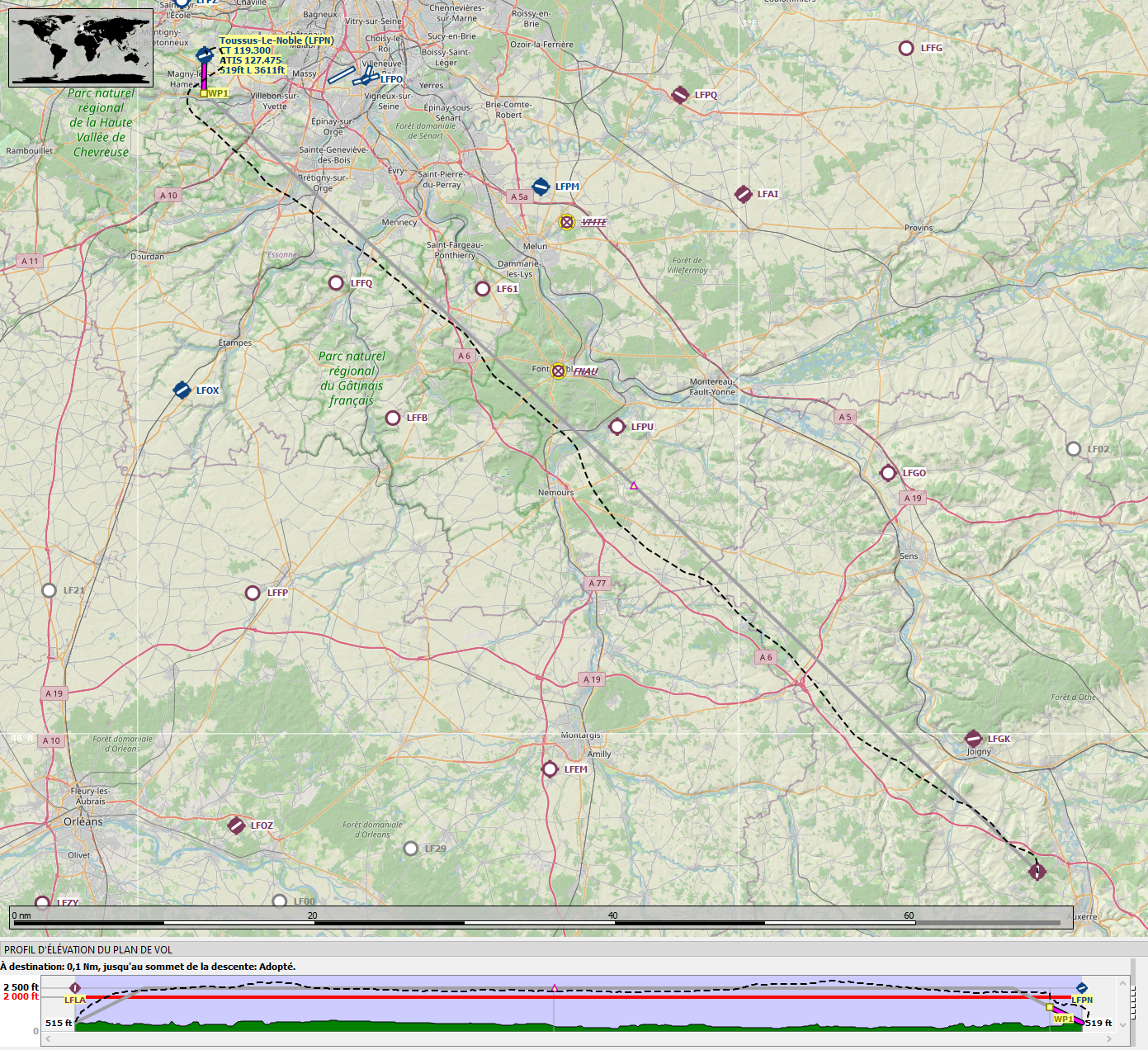Click the magenta triangle marker on the route
Viewport: 1148px width, 1050px height.
[x=634, y=485]
